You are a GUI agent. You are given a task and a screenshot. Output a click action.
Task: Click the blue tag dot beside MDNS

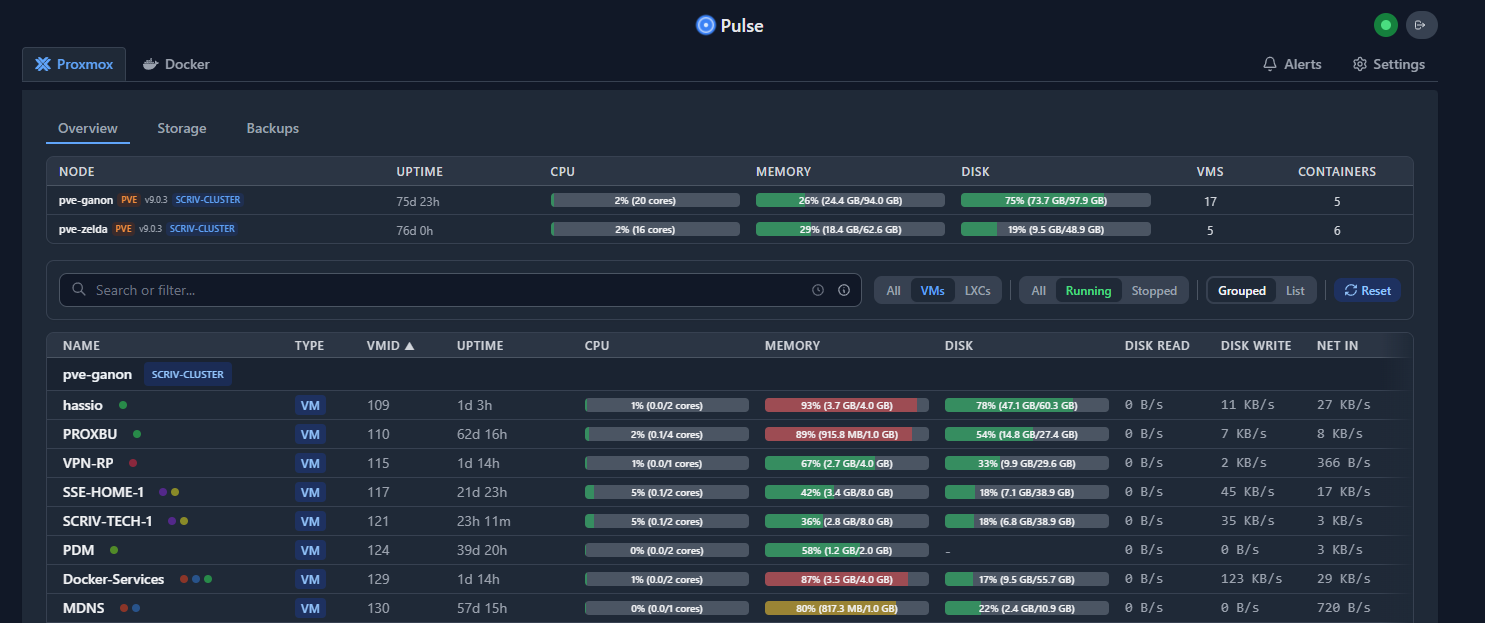click(136, 608)
